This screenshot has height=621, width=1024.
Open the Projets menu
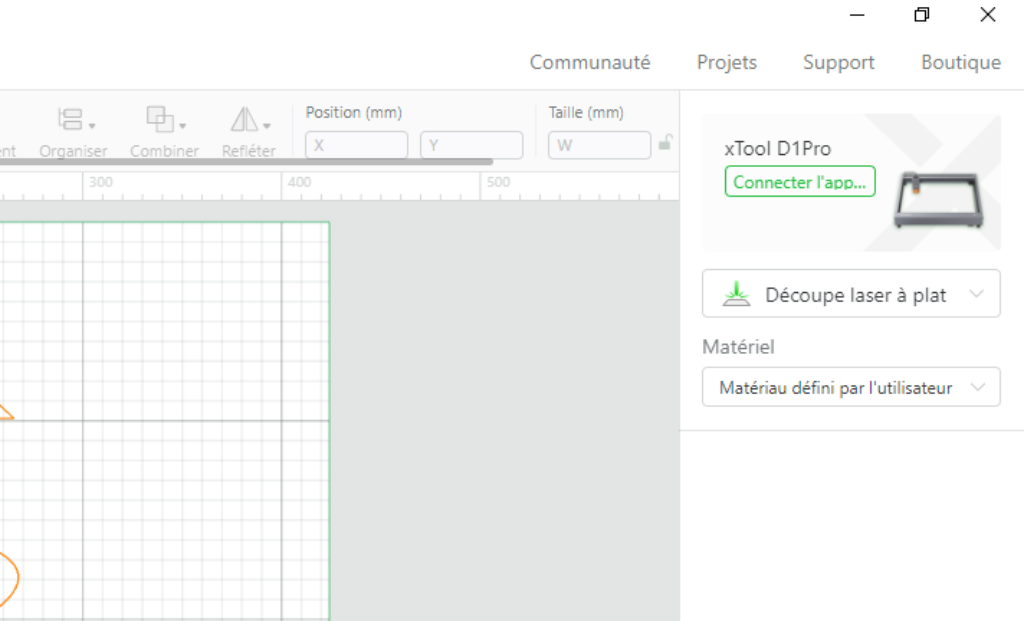(x=727, y=62)
